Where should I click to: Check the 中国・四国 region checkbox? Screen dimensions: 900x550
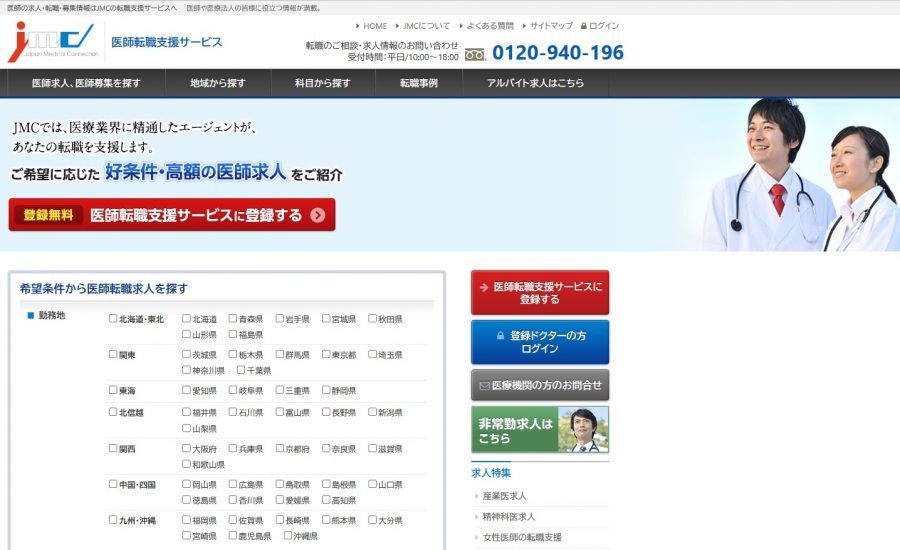point(113,484)
